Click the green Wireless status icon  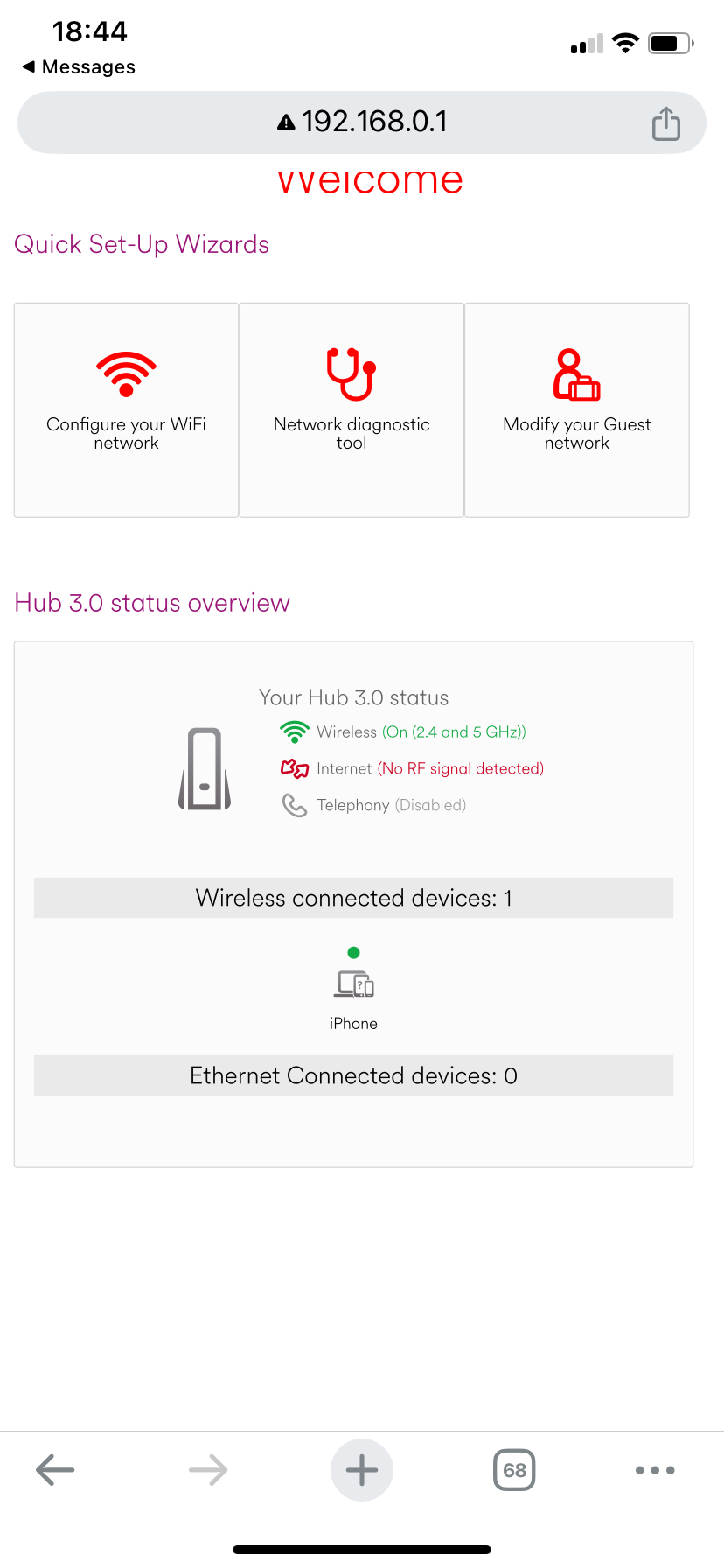pos(295,731)
